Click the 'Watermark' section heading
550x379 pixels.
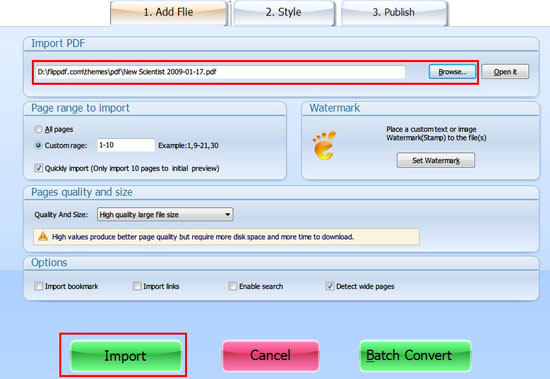(x=335, y=108)
